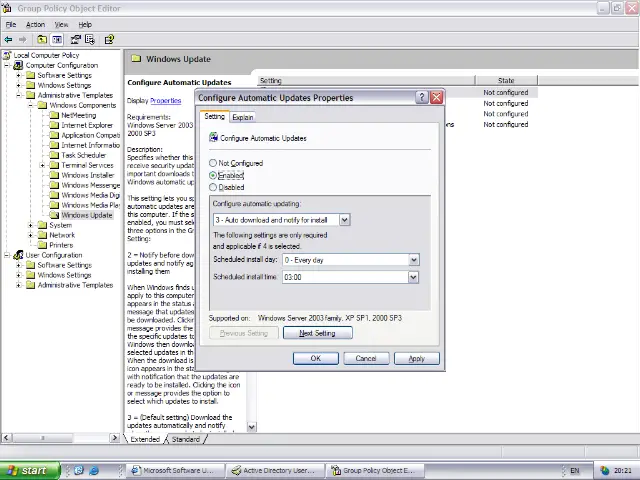
Task: Switch to the Standard view tab
Action: click(x=186, y=439)
